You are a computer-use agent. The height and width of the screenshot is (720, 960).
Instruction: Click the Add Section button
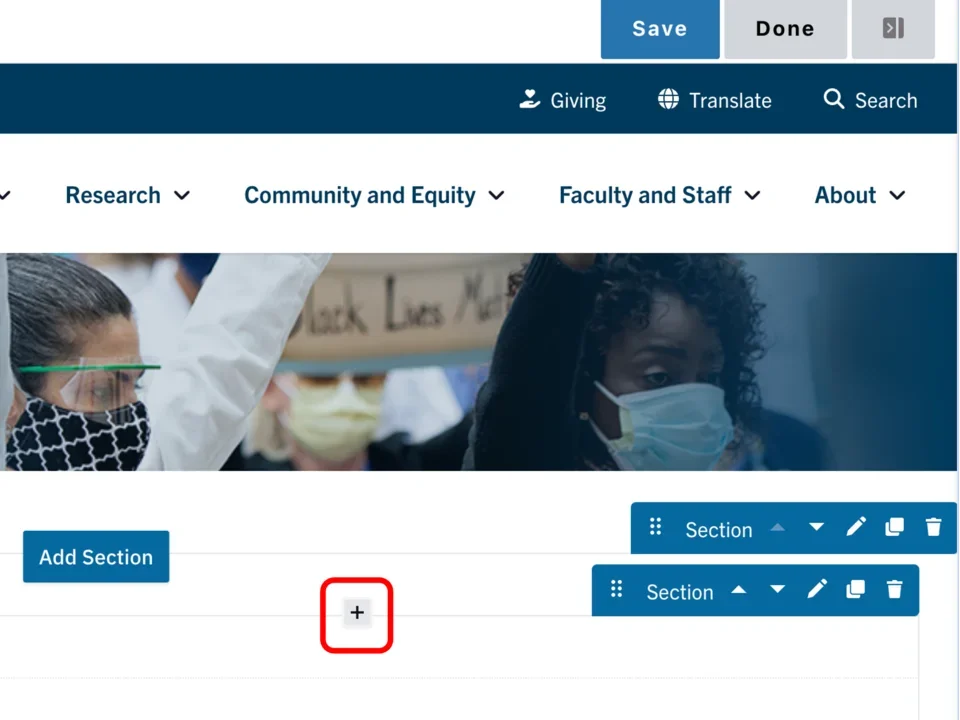(x=96, y=557)
